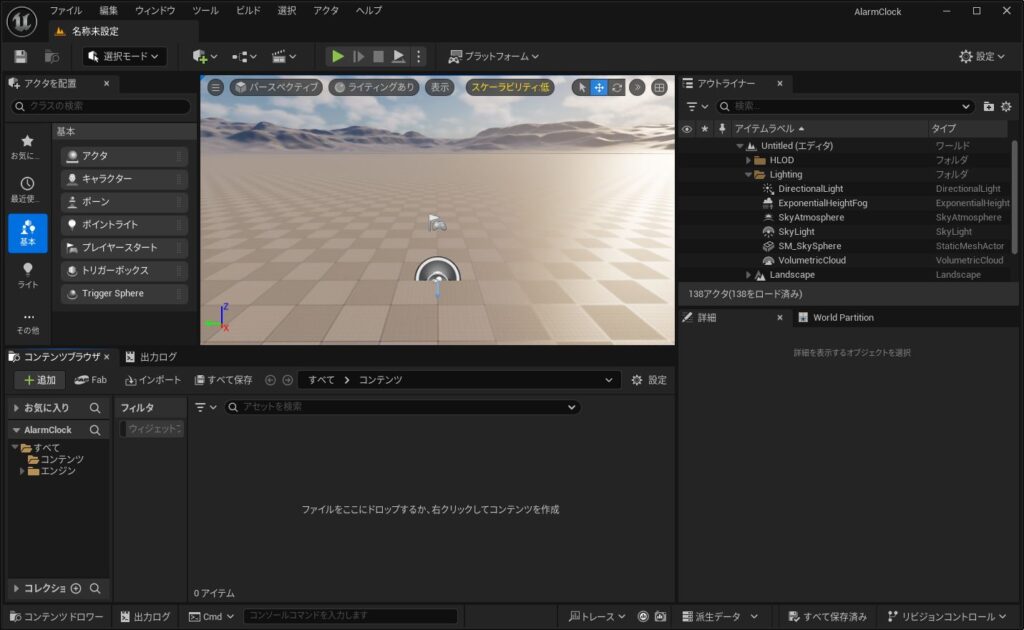
Task: Save the current level with disk icon
Action: (x=21, y=57)
